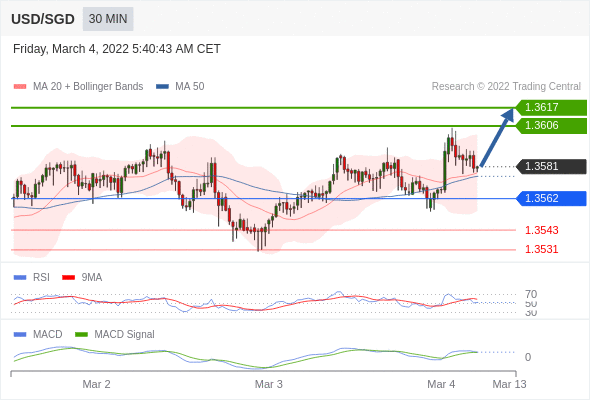Click the 1.3543 support level value
Image resolution: width=590 pixels, height=400 pixels.
pos(541,230)
